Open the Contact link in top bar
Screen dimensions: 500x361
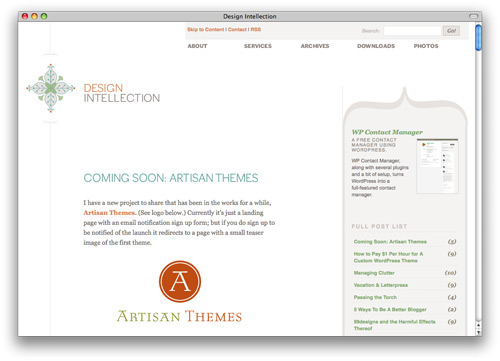coord(237,29)
